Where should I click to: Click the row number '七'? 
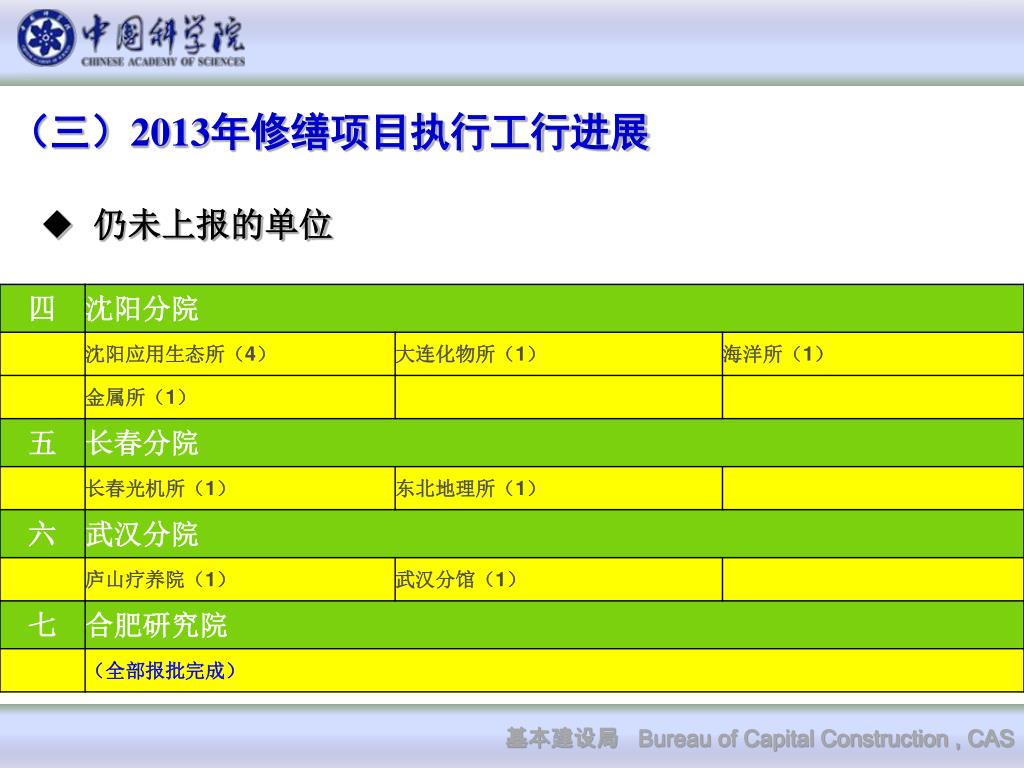click(42, 625)
